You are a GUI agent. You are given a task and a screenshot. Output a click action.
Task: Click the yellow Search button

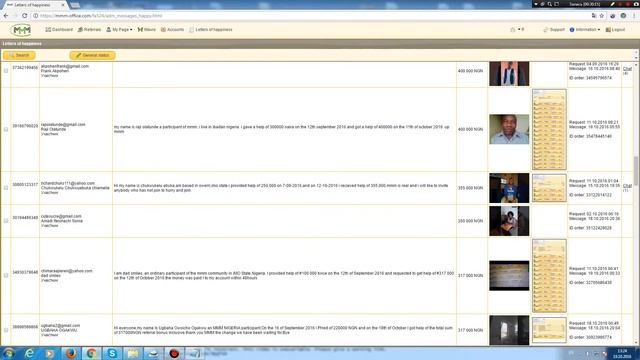(x=19, y=55)
